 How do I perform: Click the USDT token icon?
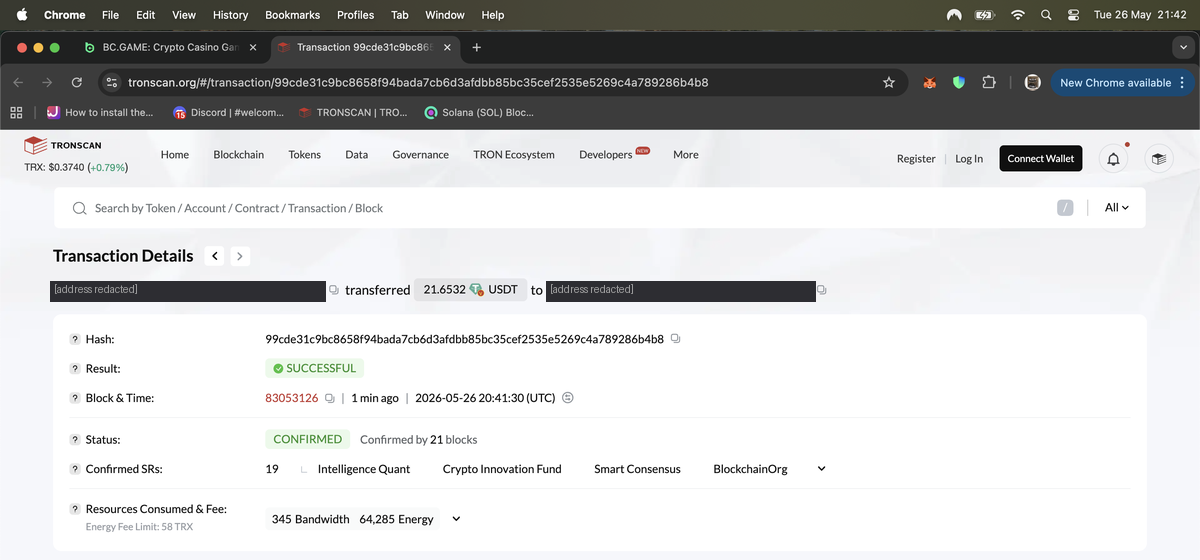click(476, 289)
